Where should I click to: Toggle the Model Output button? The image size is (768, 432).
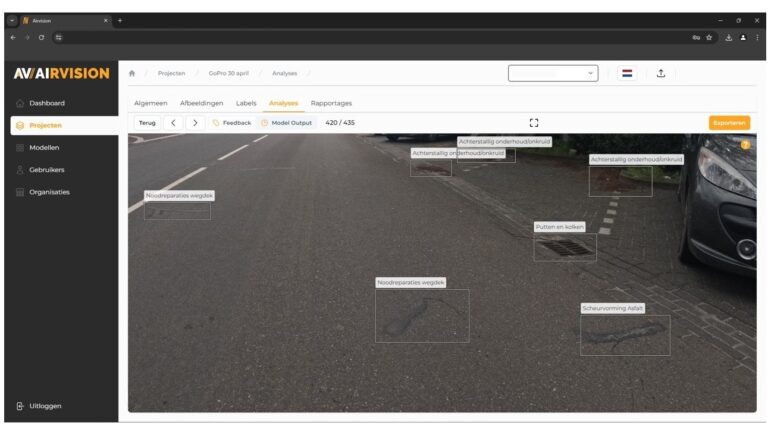287,123
